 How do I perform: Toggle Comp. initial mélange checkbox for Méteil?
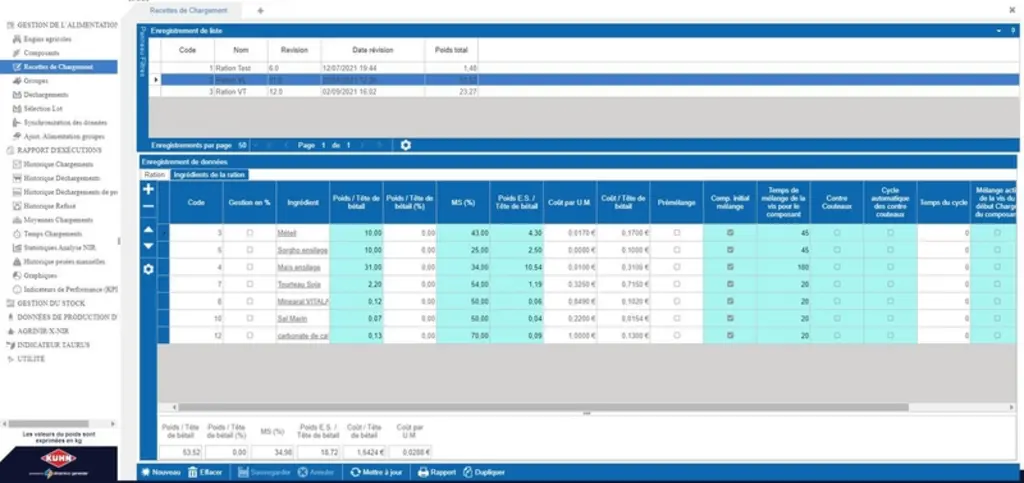point(730,232)
